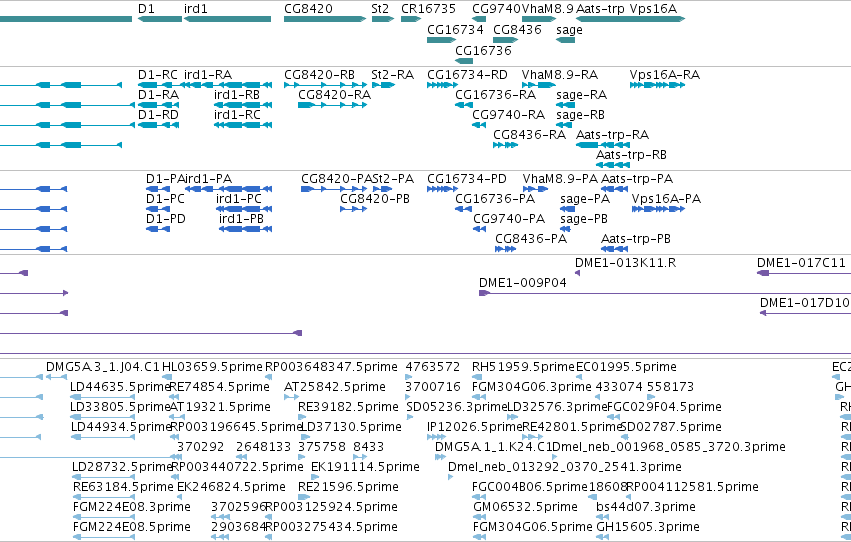Open protein CG16734-PD
This screenshot has width=851, height=542.
click(467, 178)
